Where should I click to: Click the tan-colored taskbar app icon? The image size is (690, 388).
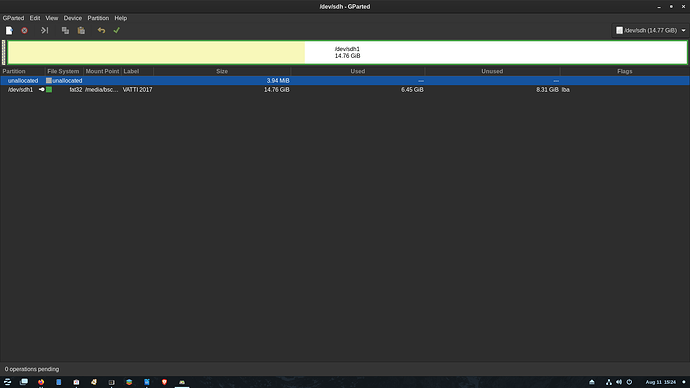94,382
